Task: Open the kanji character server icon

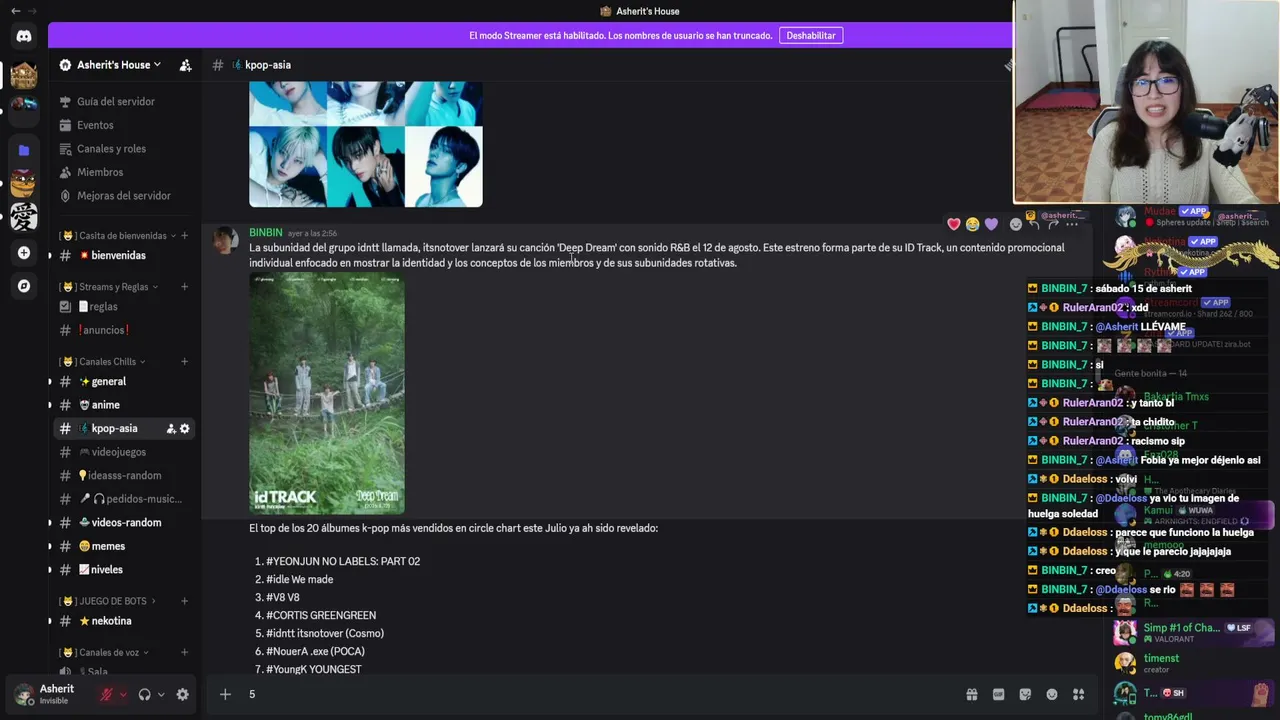Action: [x=24, y=216]
